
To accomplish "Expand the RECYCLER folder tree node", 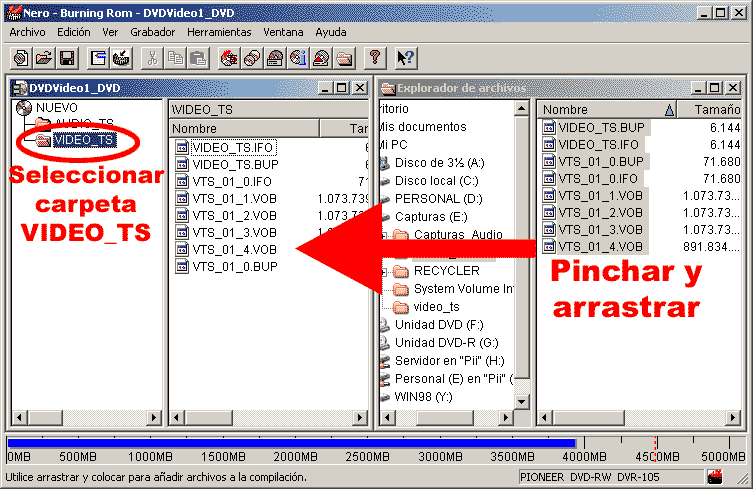I will pos(386,271).
